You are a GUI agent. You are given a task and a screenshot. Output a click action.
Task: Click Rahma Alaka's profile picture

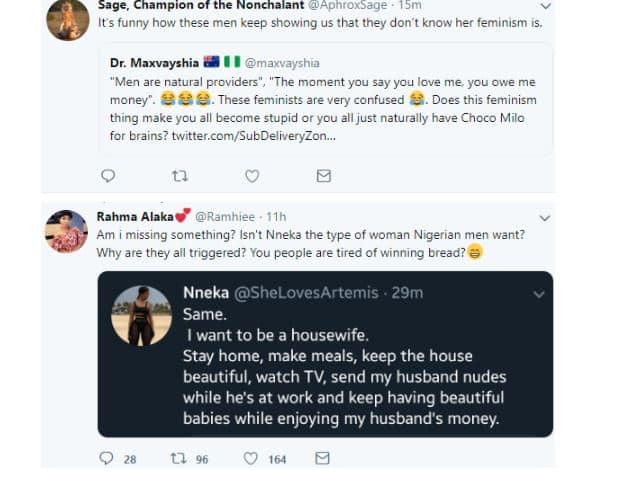tap(68, 232)
